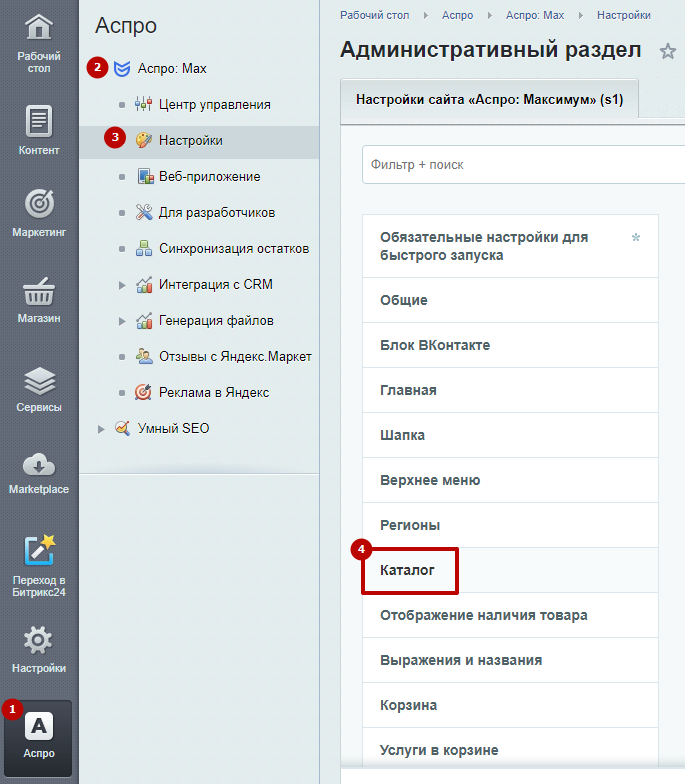Select Центр управления tree item
This screenshot has height=784, width=685.
215,104
